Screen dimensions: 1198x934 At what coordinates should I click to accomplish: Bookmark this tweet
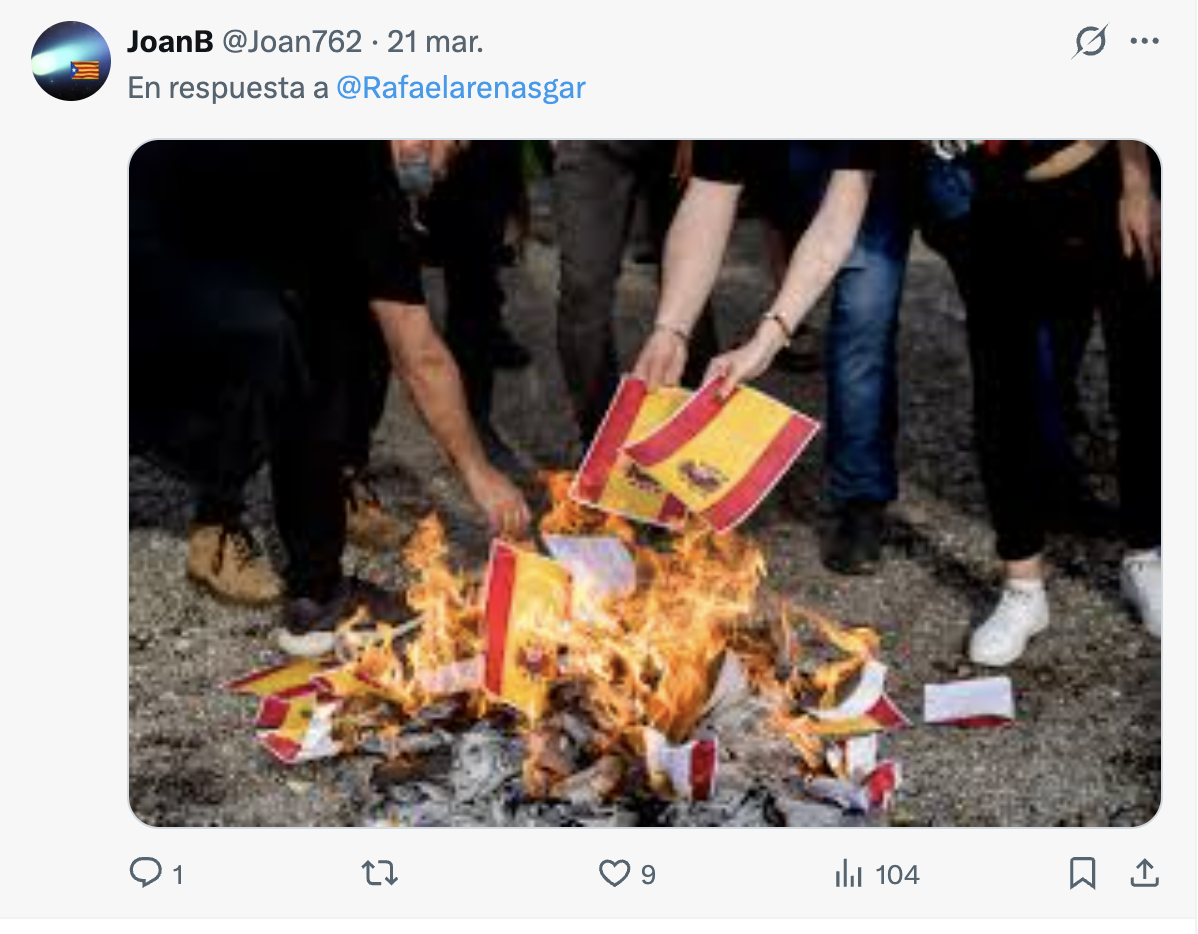[1082, 873]
